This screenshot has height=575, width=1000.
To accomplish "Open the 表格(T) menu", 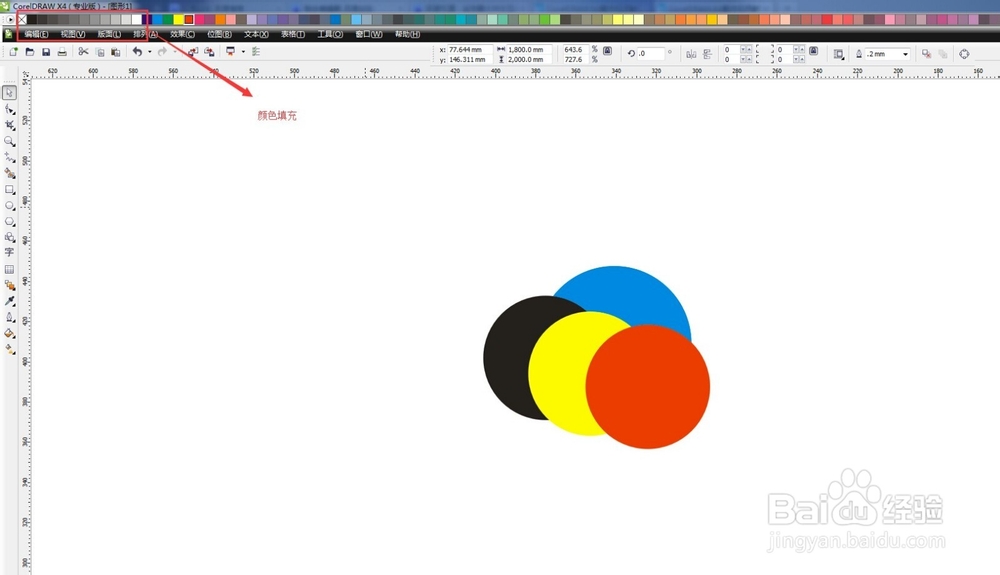I will 293,34.
